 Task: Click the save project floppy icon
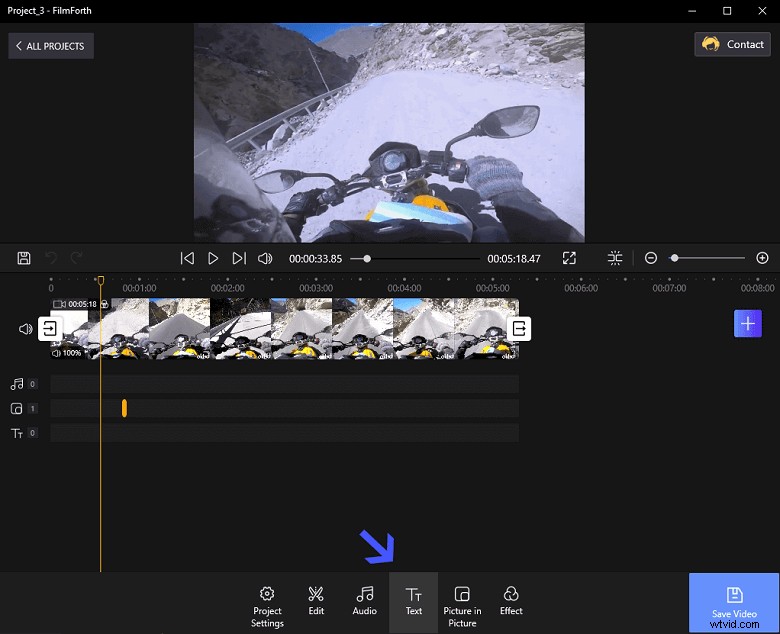pyautogui.click(x=24, y=258)
